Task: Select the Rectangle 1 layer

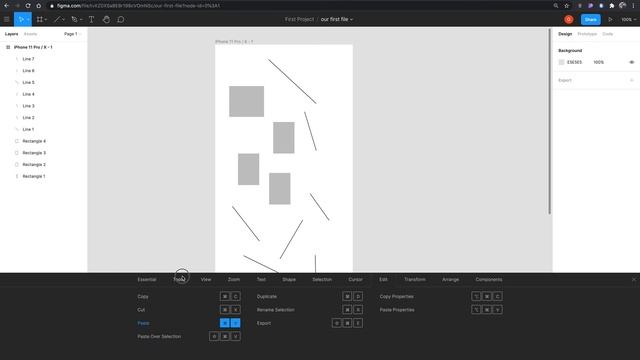Action: coord(34,176)
